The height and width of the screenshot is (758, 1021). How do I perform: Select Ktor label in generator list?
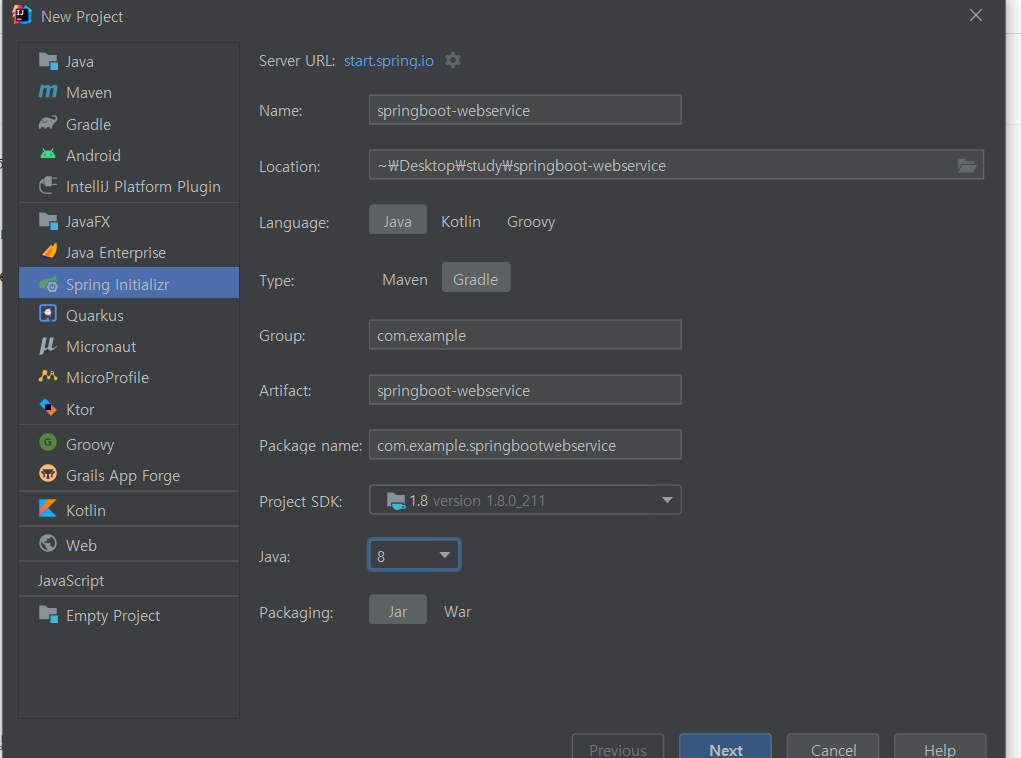pyautogui.click(x=80, y=410)
